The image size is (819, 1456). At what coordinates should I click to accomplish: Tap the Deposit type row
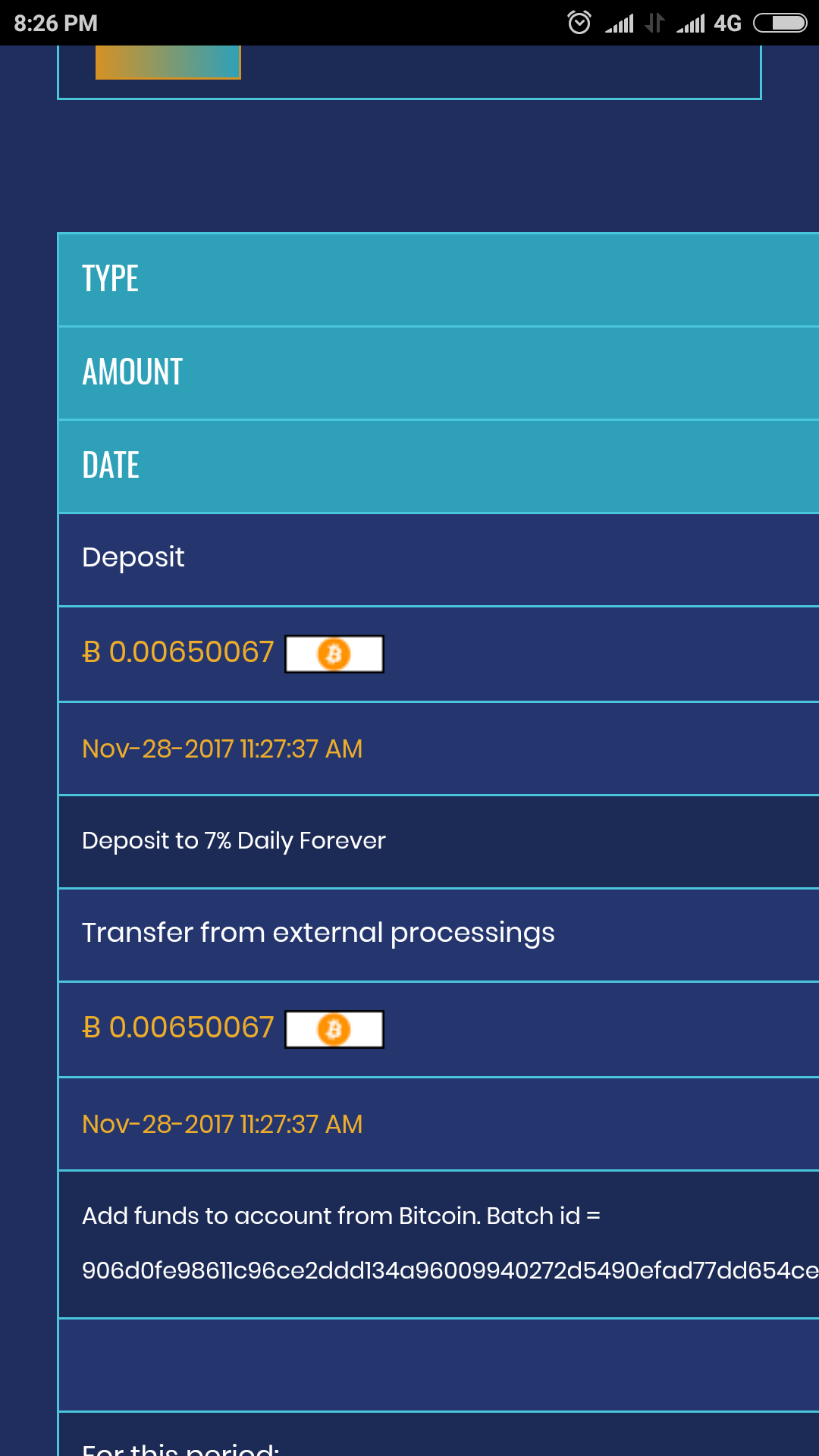click(x=133, y=557)
